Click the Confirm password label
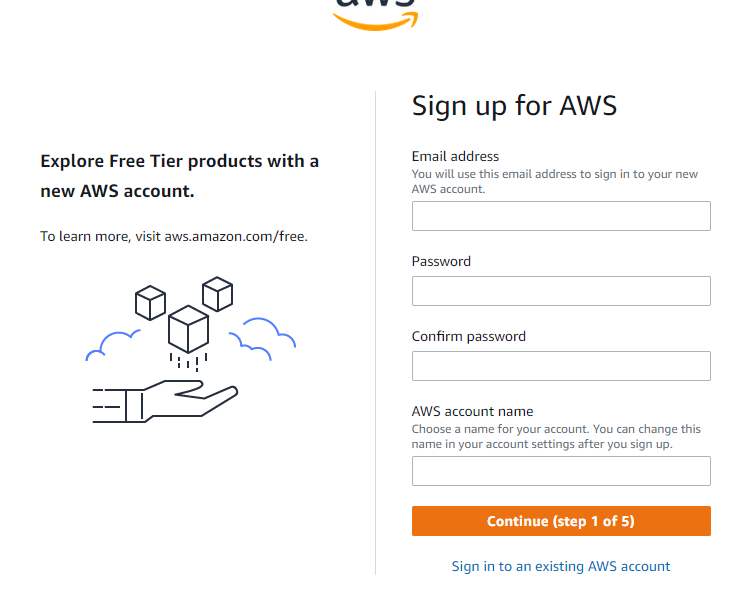This screenshot has height=593, width=741. click(468, 336)
